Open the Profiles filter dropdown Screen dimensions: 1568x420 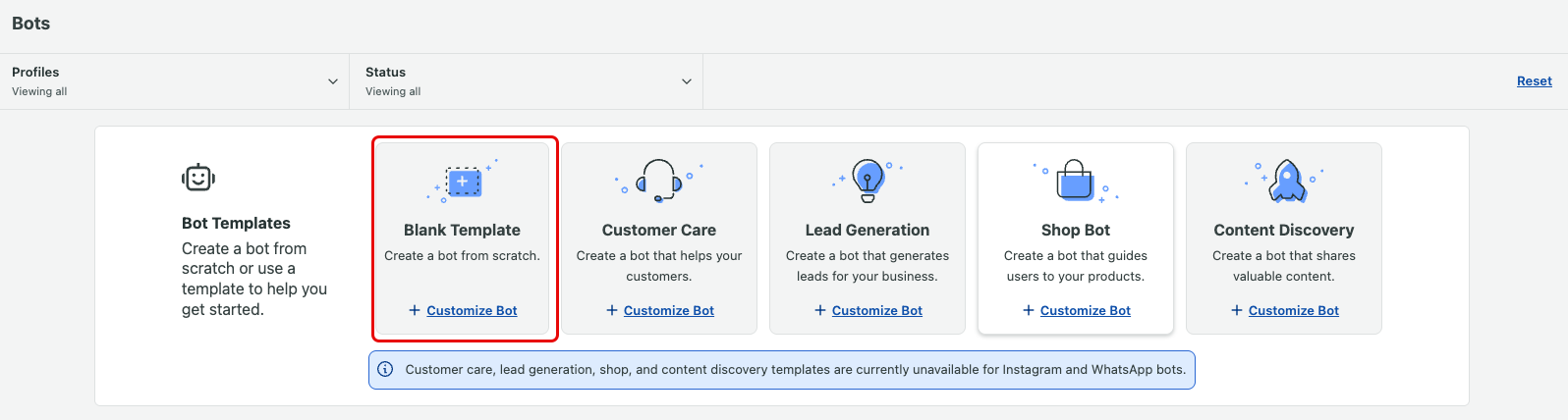point(175,81)
